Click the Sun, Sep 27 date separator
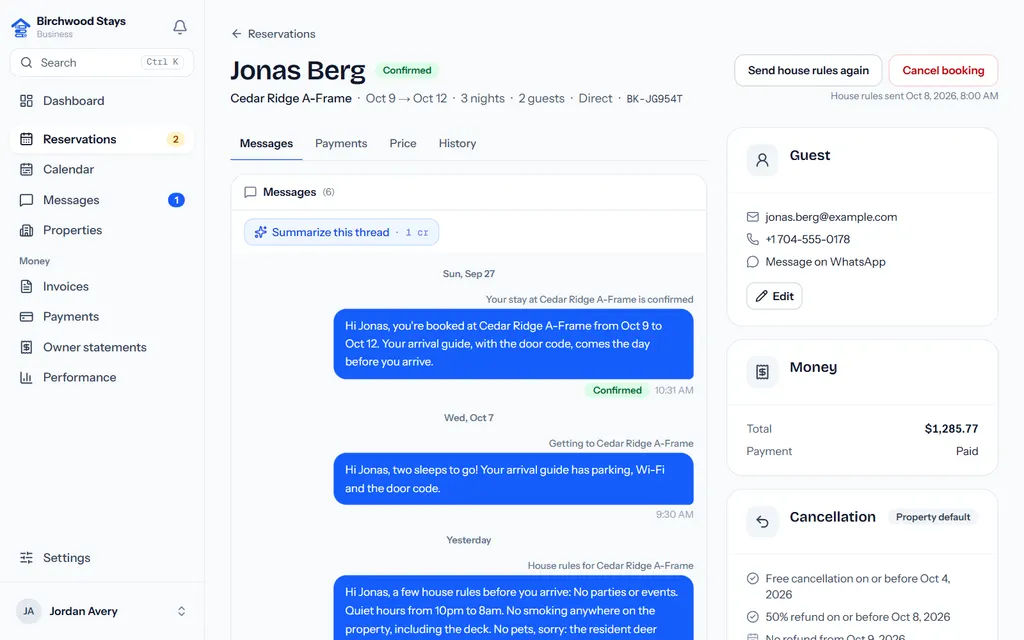Screen dimensions: 1024x640 [x=468, y=274]
